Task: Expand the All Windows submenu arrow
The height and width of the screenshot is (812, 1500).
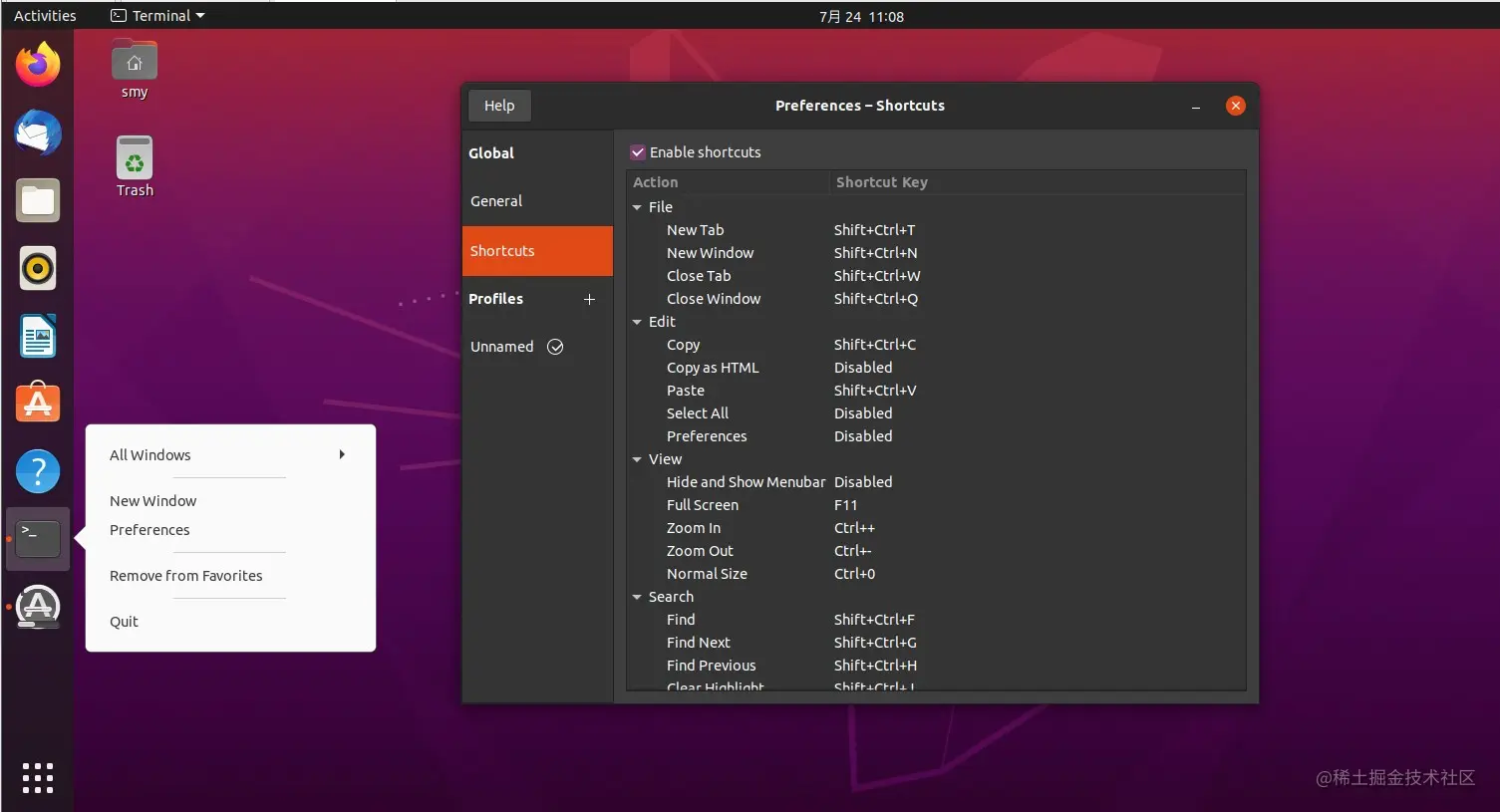Action: (x=342, y=454)
